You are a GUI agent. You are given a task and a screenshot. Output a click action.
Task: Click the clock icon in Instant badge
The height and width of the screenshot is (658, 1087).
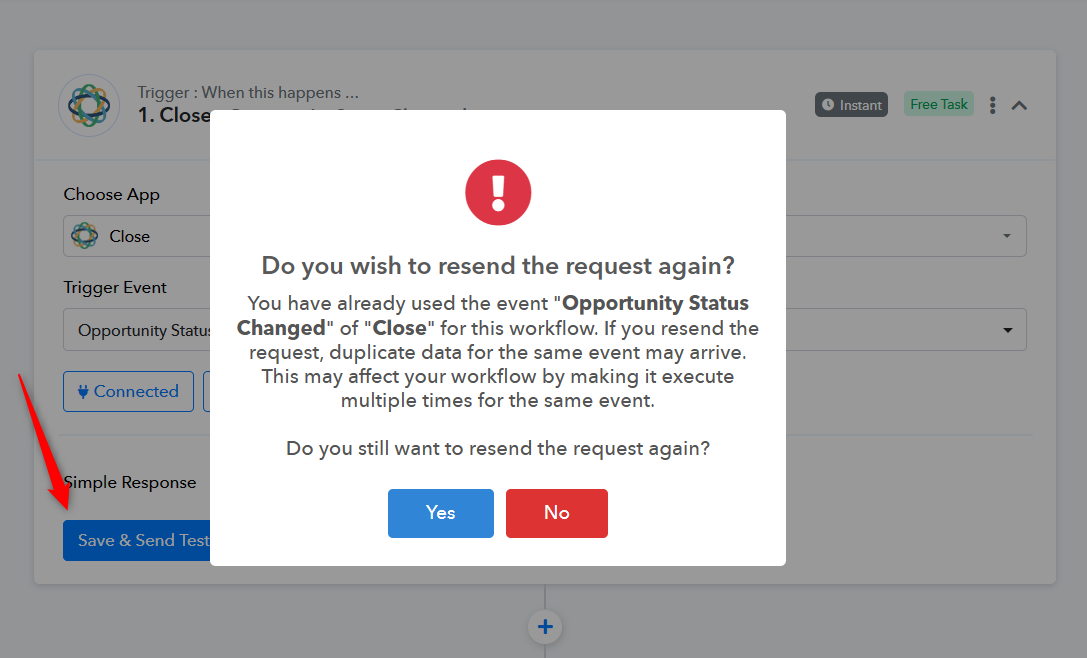tap(828, 105)
